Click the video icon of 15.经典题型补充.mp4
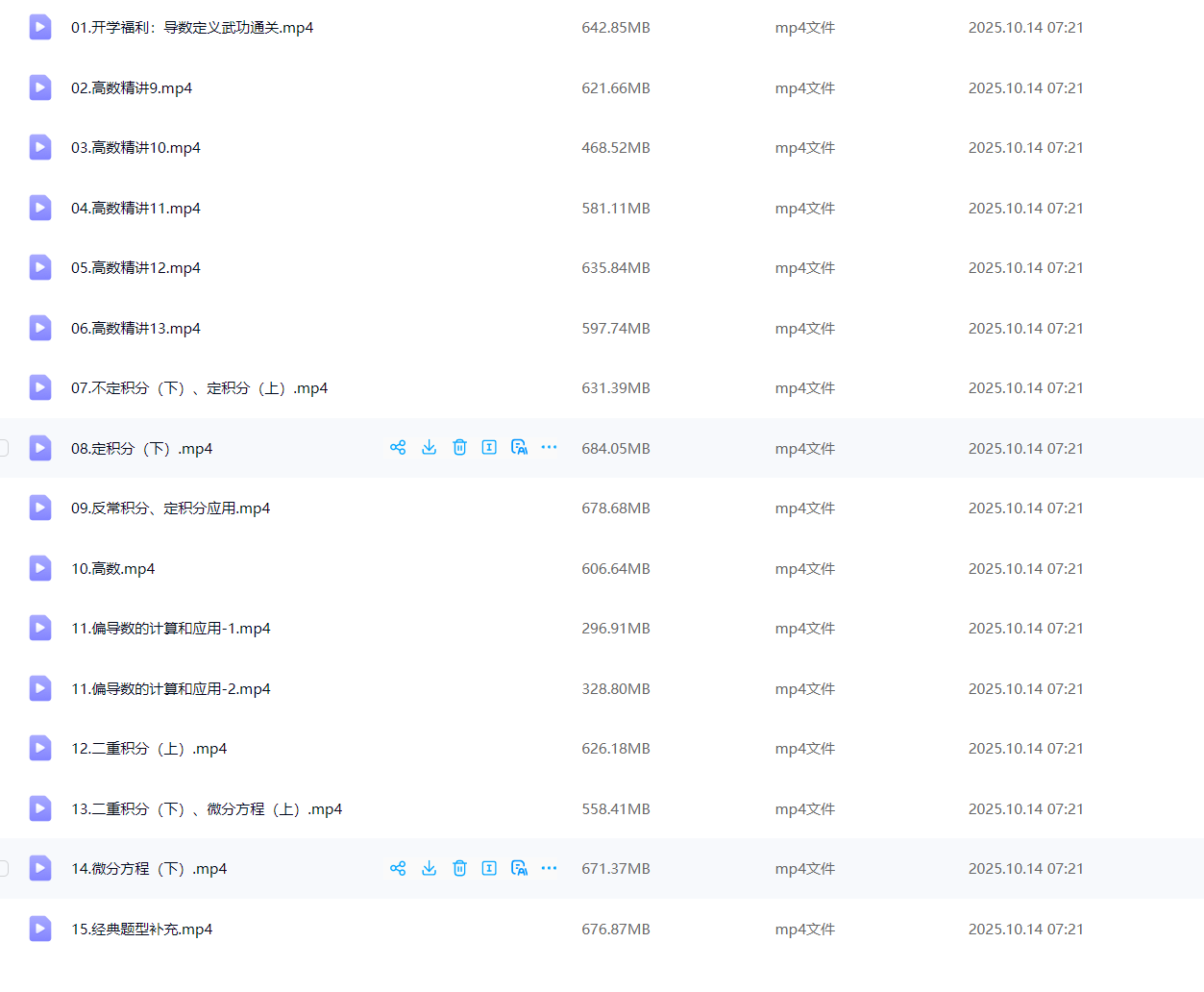This screenshot has height=992, width=1204. (x=40, y=930)
